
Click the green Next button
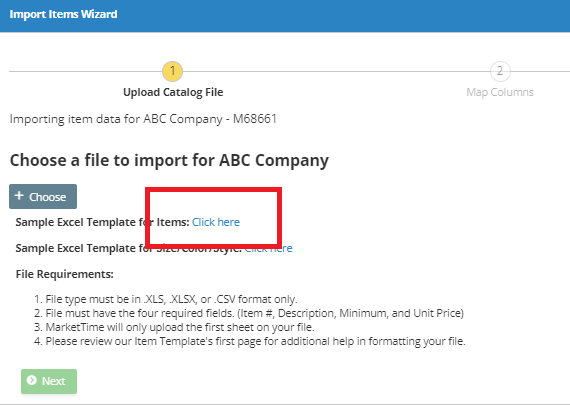tap(49, 381)
